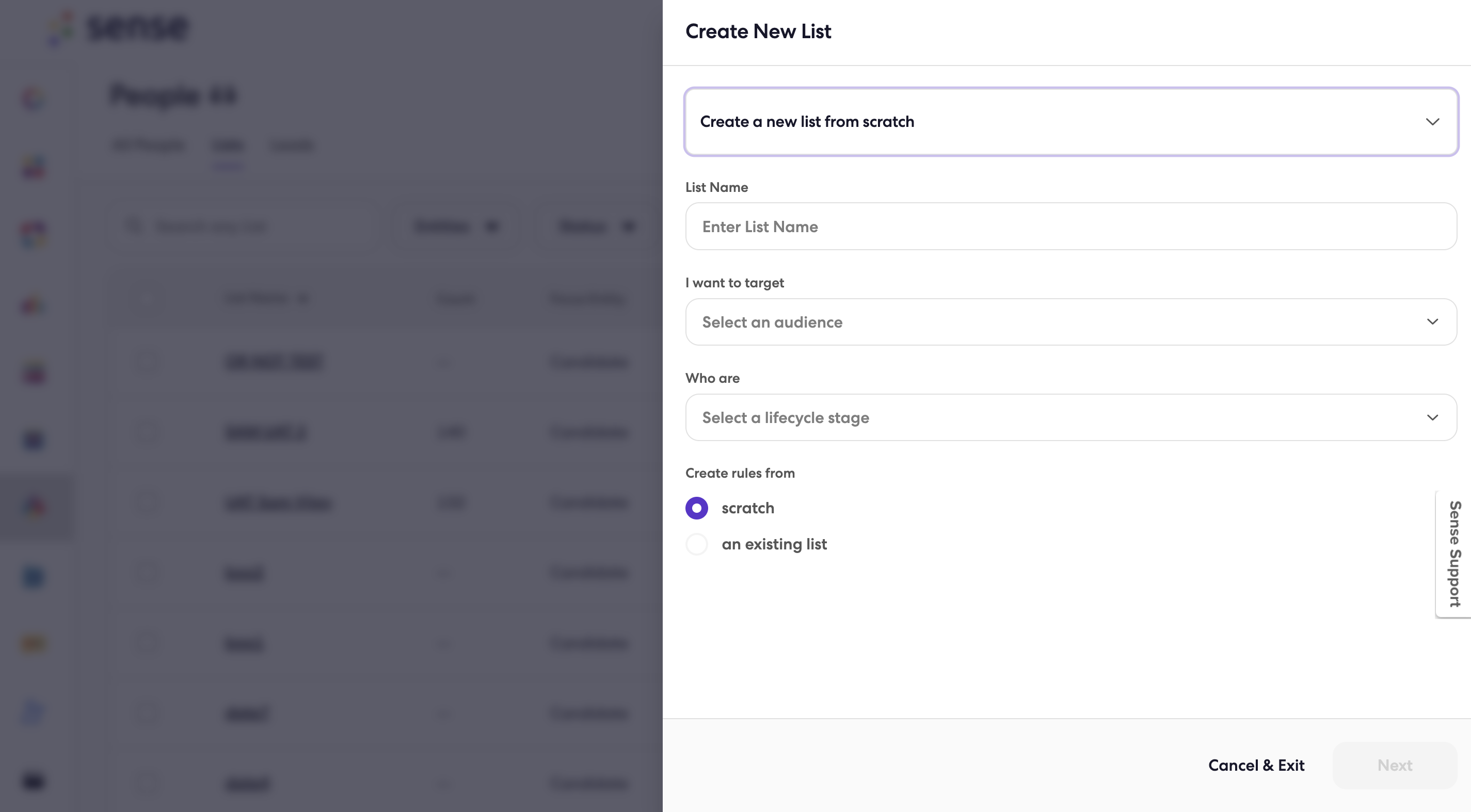Open the 'Create a new list from scratch' dropdown
This screenshot has height=812, width=1471.
[x=1070, y=122]
